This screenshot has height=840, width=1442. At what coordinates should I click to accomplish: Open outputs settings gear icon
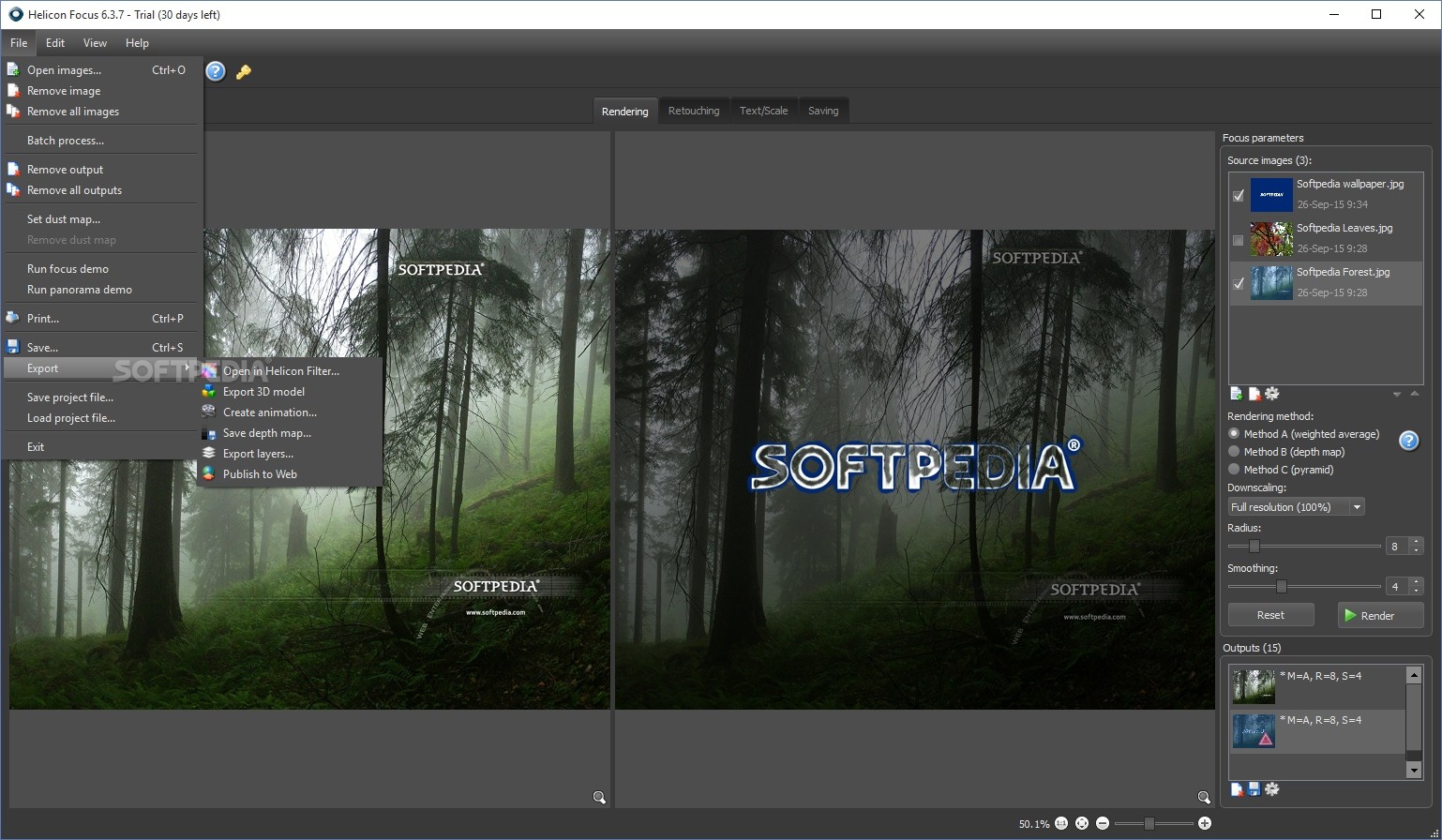1272,789
